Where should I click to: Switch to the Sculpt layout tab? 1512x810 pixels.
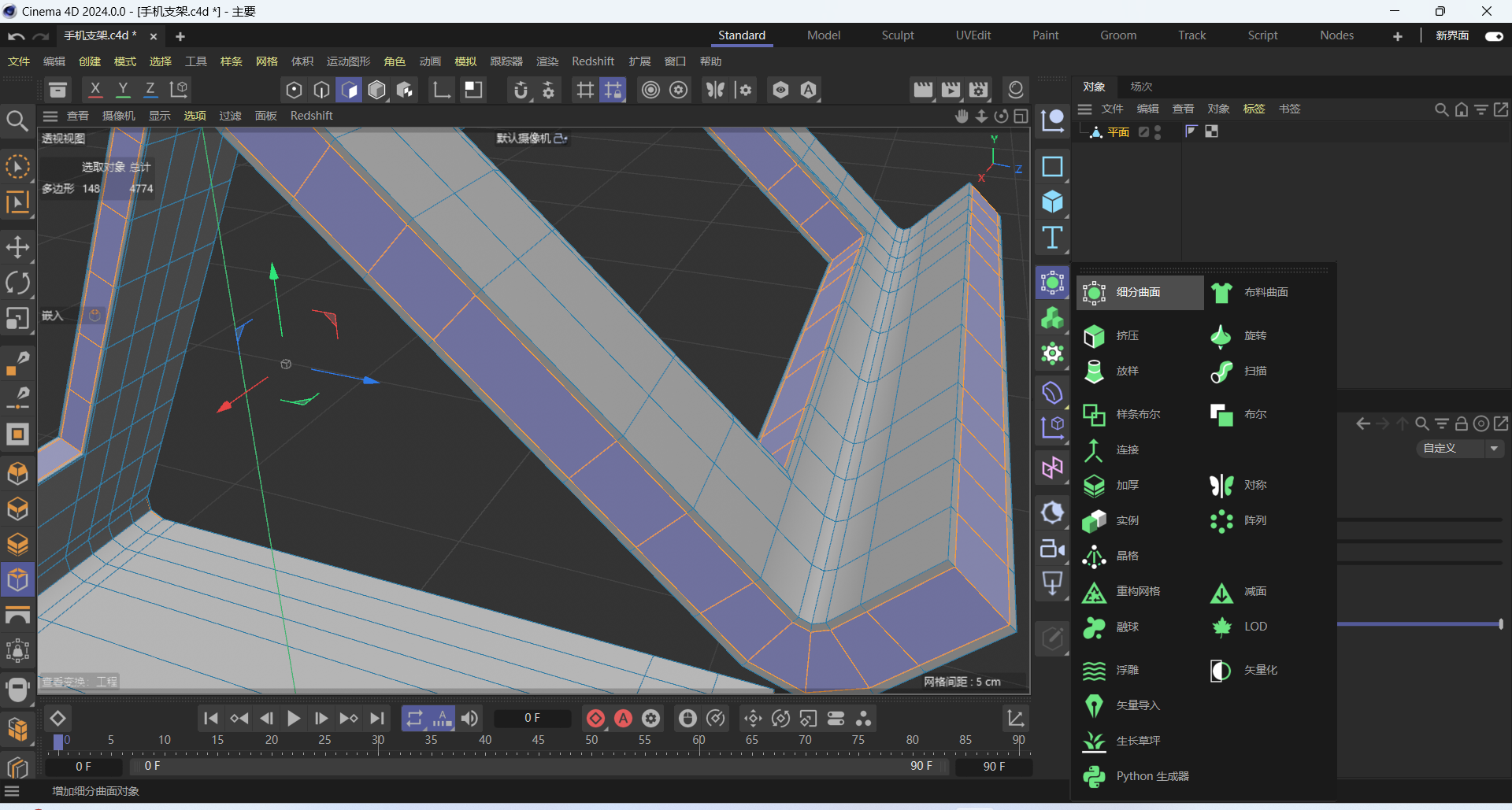[897, 35]
